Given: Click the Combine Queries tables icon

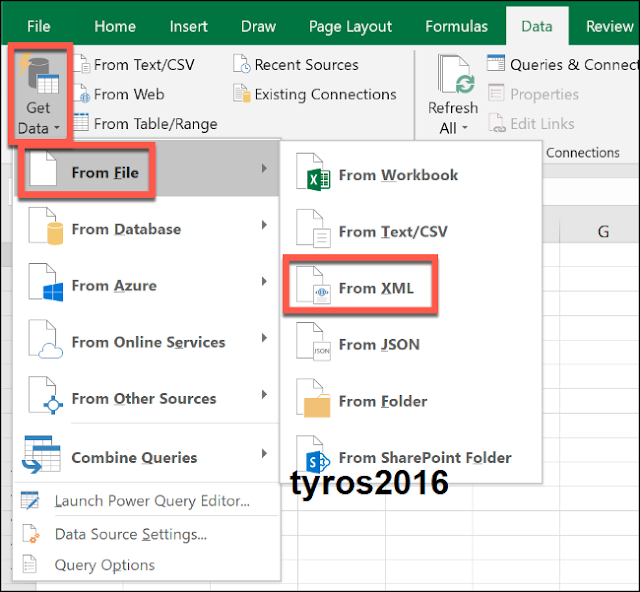Looking at the screenshot, I should click(x=42, y=454).
